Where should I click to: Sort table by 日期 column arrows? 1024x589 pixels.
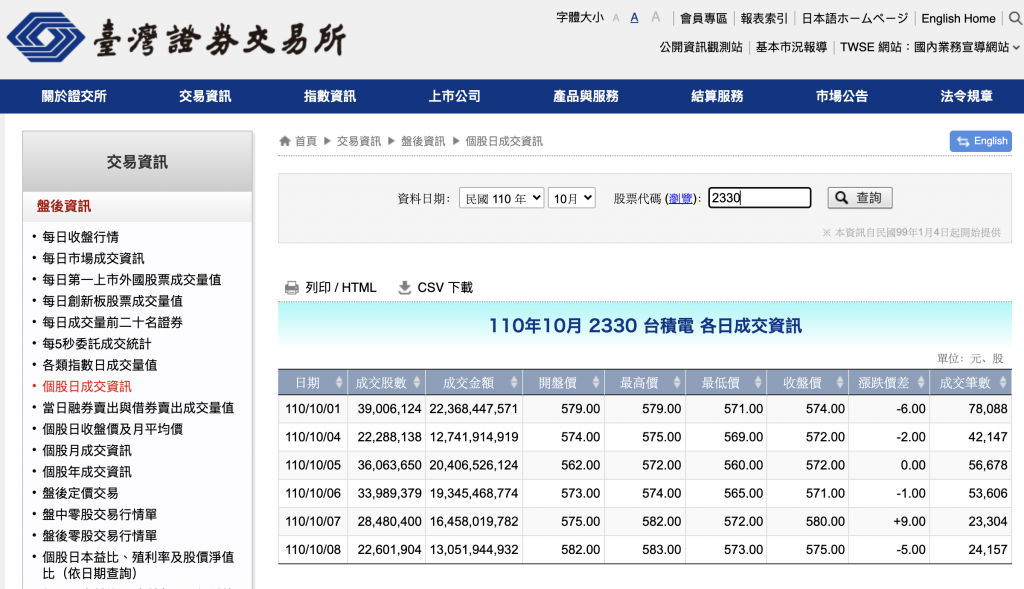tap(339, 382)
